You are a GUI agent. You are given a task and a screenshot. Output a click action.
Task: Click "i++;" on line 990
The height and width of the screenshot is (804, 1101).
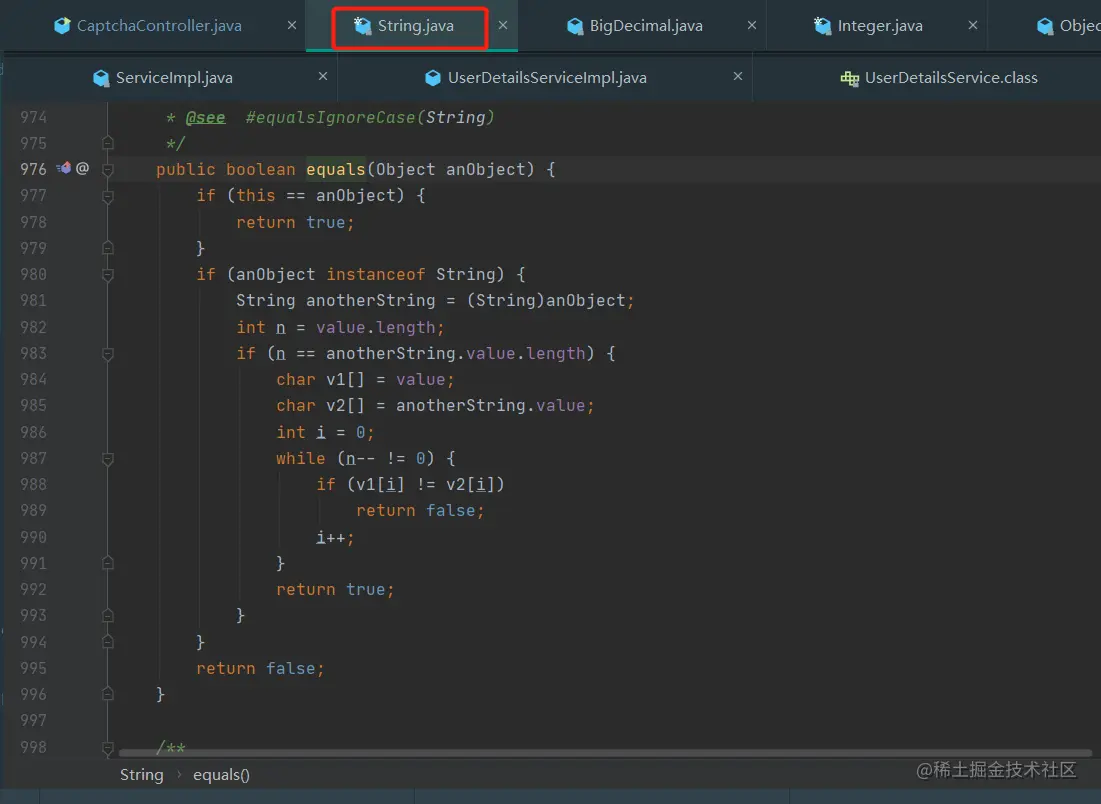335,538
